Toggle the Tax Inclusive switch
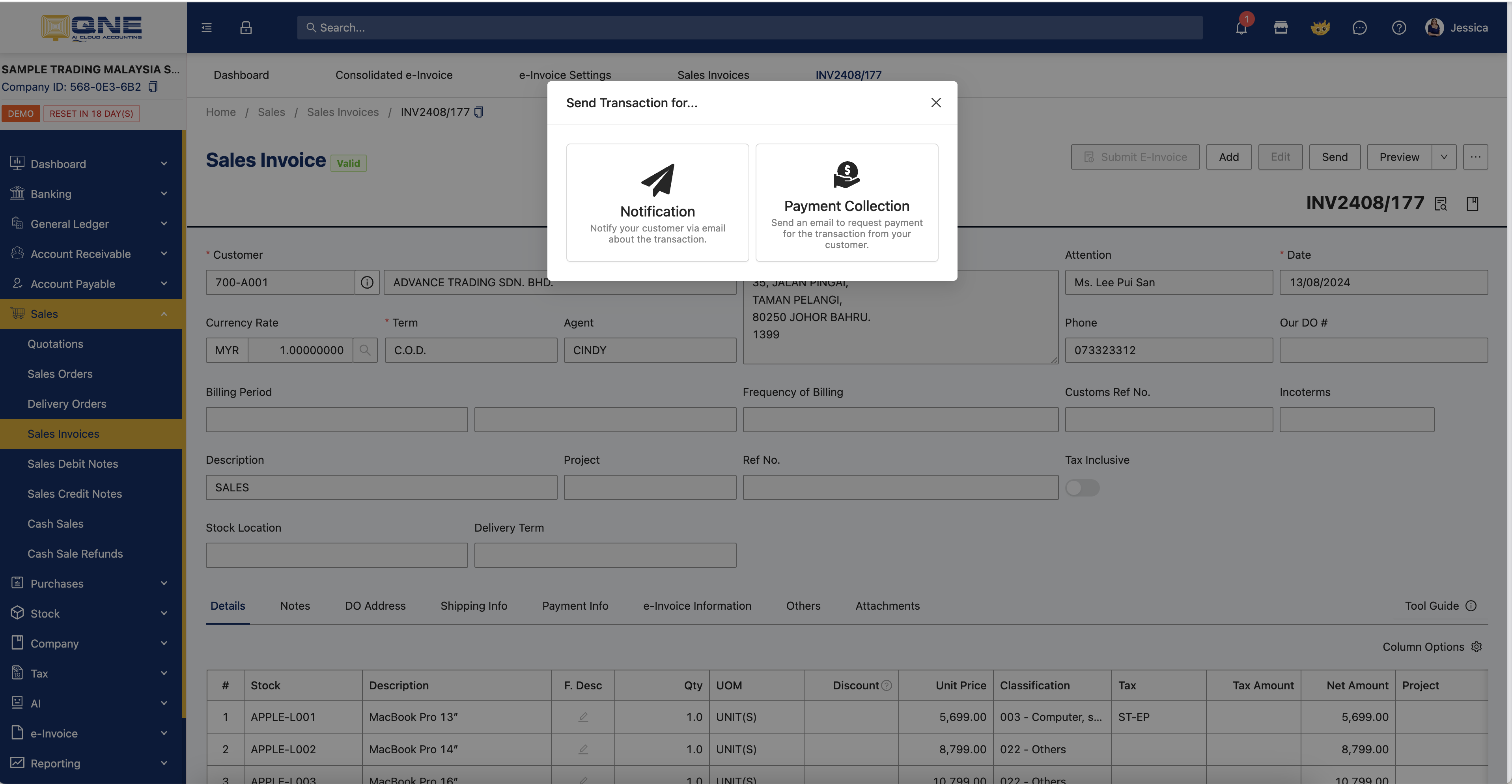The width and height of the screenshot is (1512, 784). point(1082,488)
